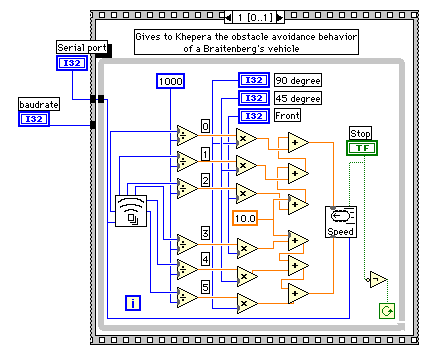Screen dimensions: 428x360
Task: Select divide node beside index label 0
Action: tap(187, 135)
